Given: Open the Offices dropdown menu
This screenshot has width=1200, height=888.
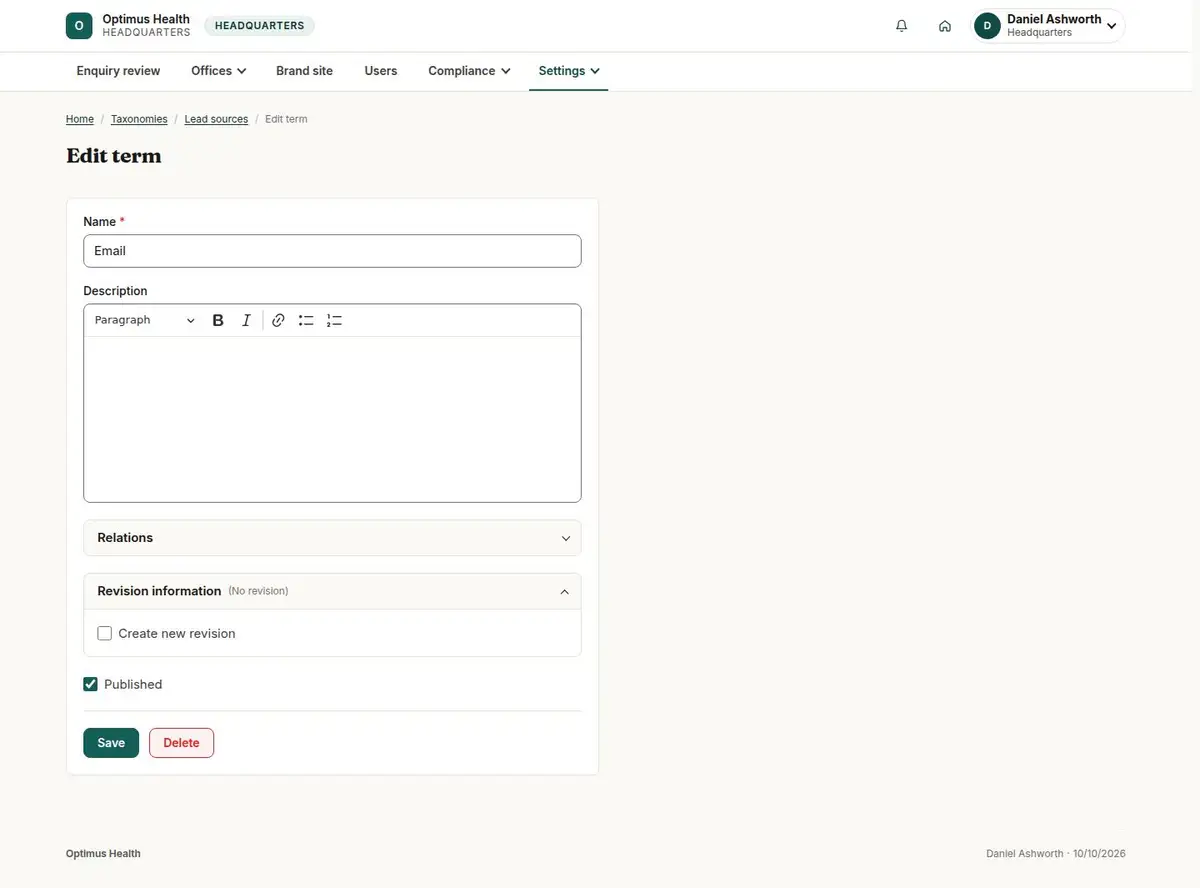Looking at the screenshot, I should click(x=219, y=71).
